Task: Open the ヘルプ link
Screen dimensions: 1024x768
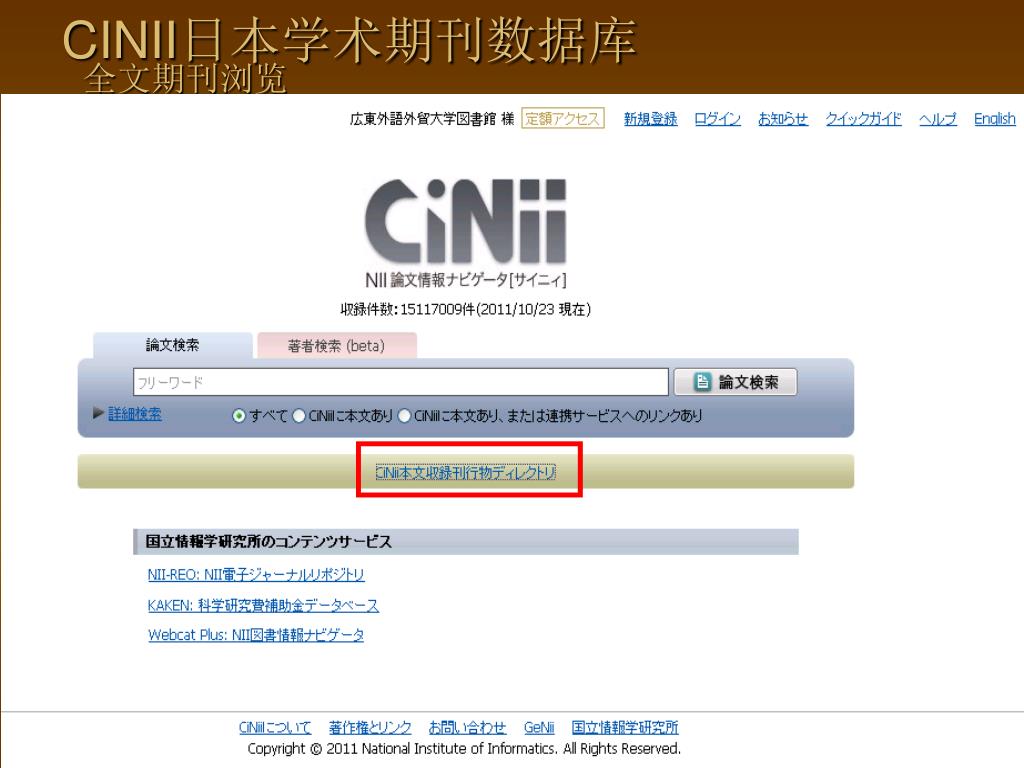Action: coord(938,119)
